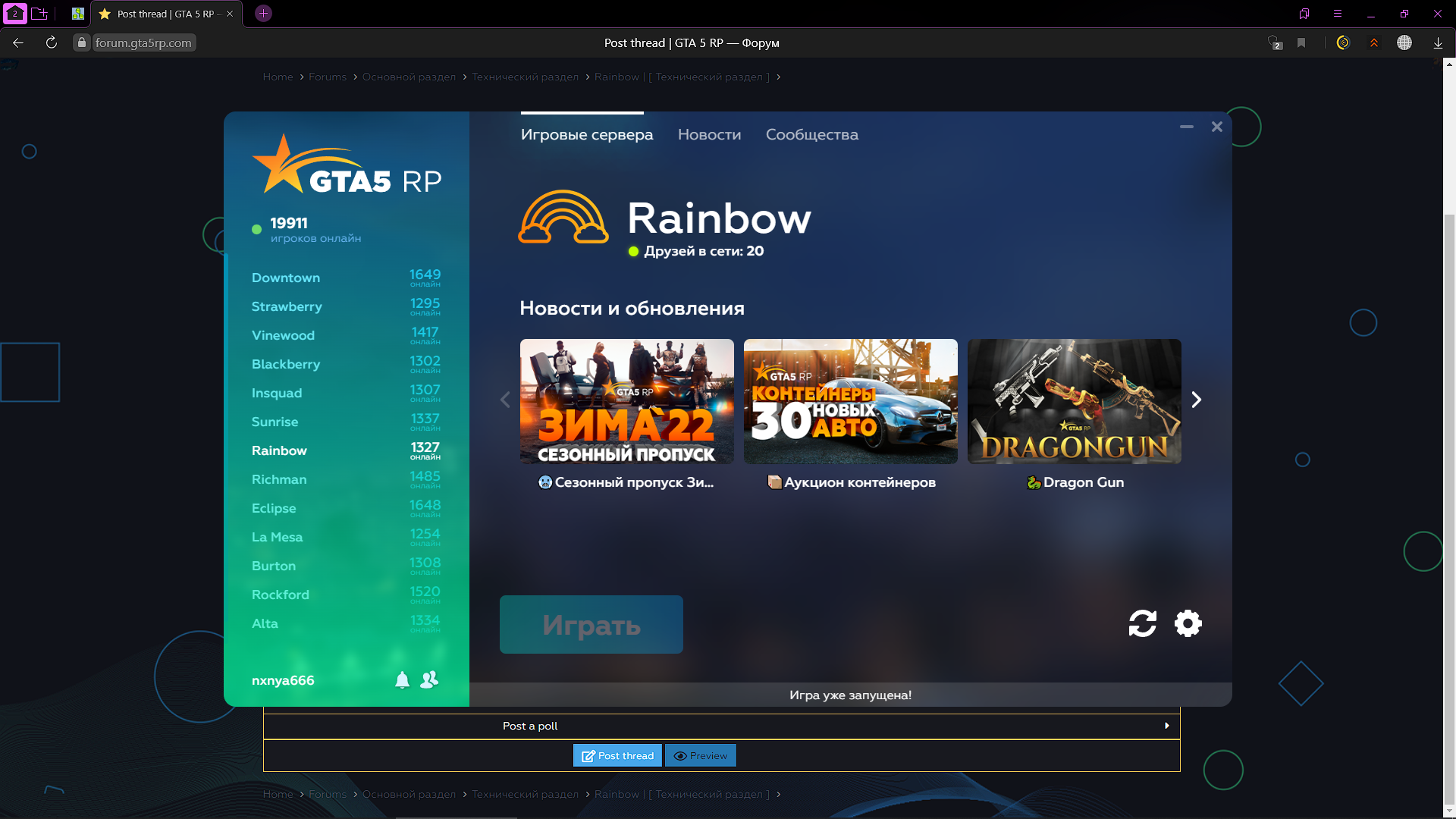Switch to Сообщества tab
The image size is (1456, 819).
point(811,134)
